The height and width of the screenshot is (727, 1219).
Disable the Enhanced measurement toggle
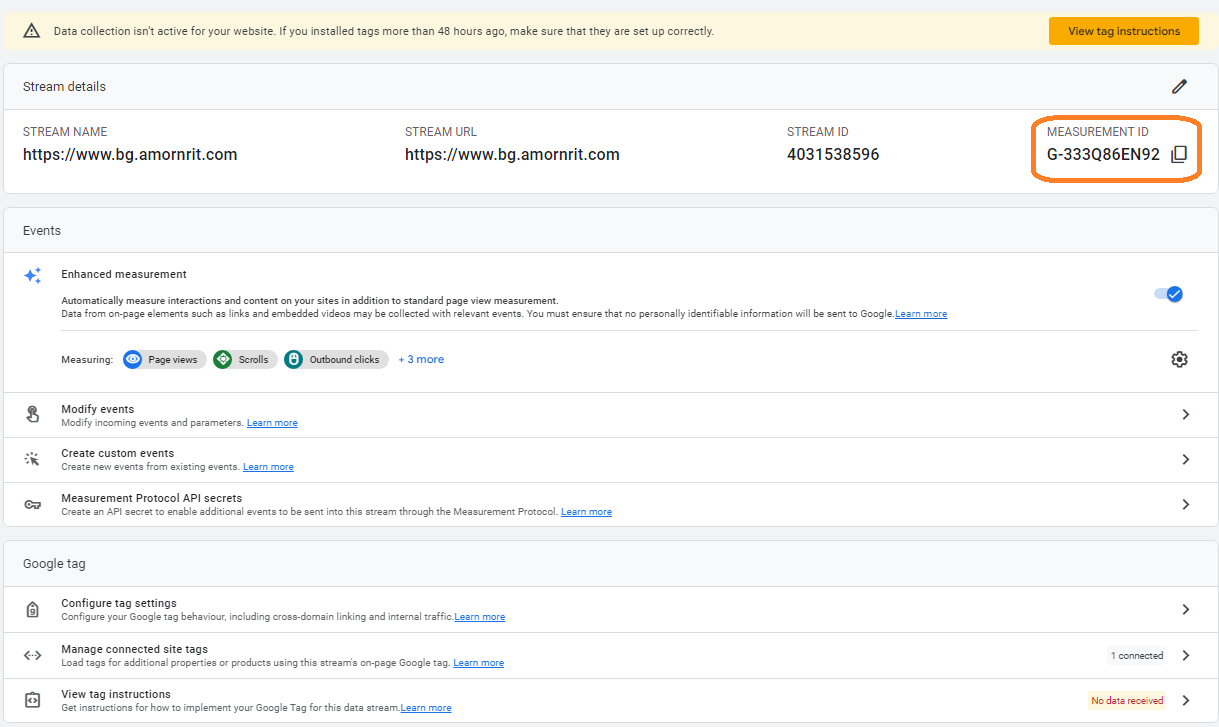click(1168, 294)
